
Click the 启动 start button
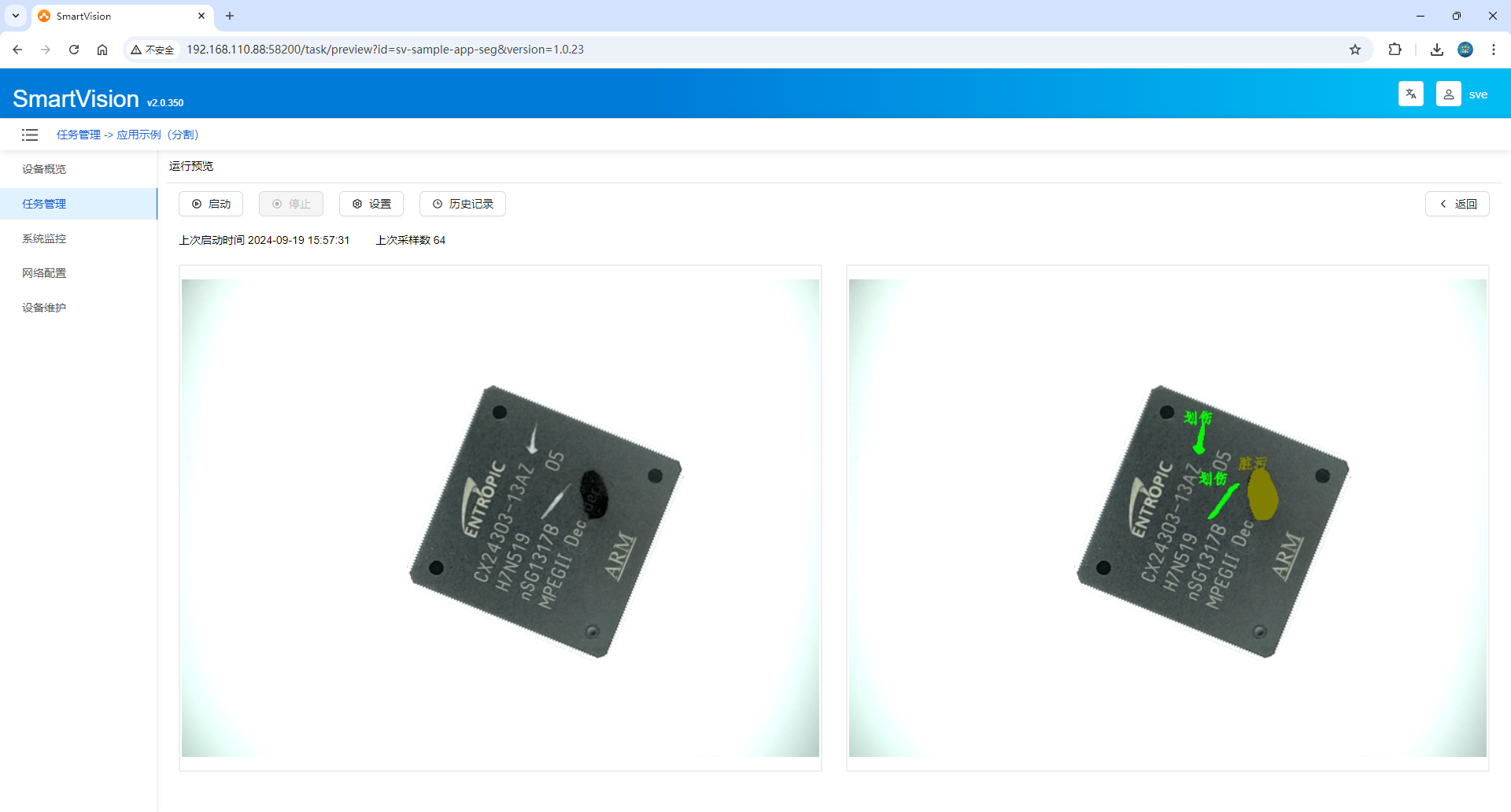click(211, 204)
